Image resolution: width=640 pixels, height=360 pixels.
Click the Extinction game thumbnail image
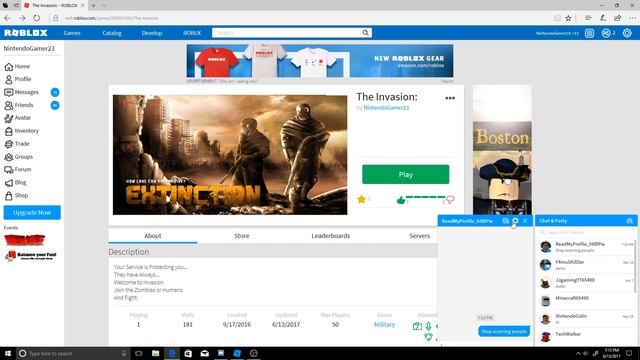pos(230,155)
